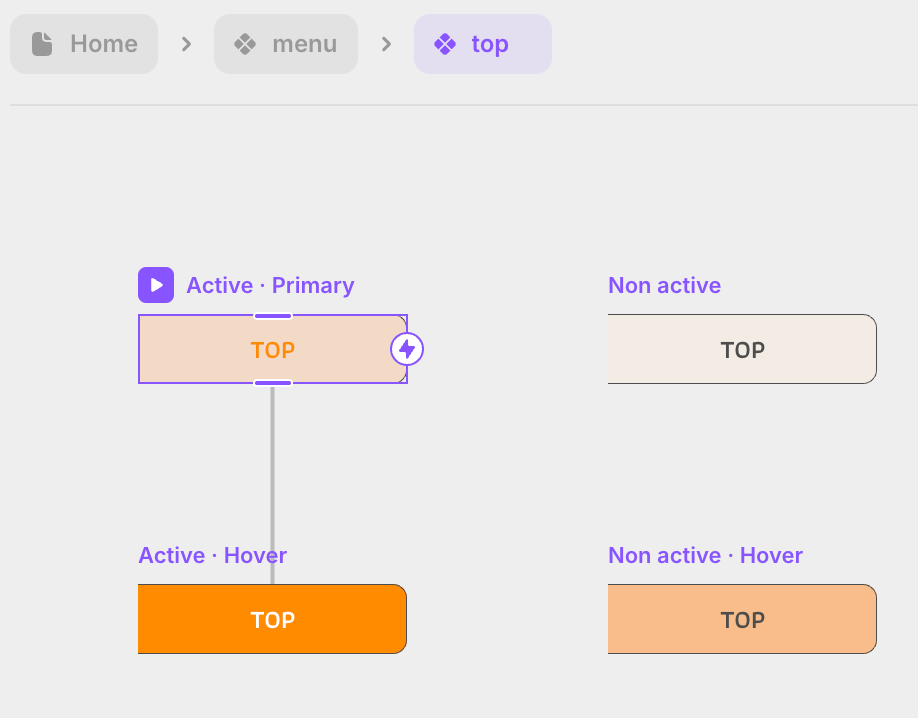Go to the menu breadcrumb label
The width and height of the screenshot is (918, 718).
point(305,44)
